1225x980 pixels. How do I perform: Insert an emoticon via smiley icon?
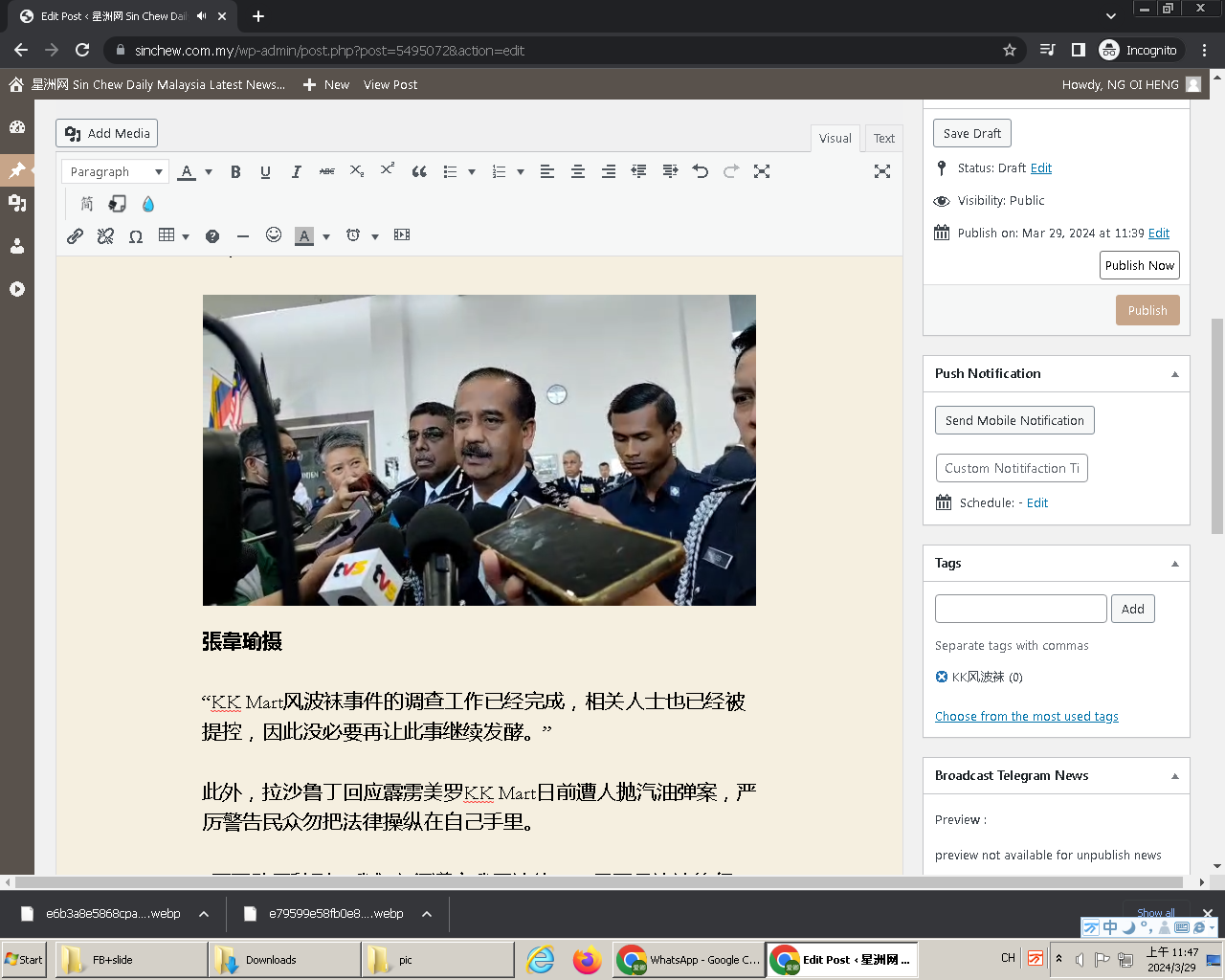(274, 235)
